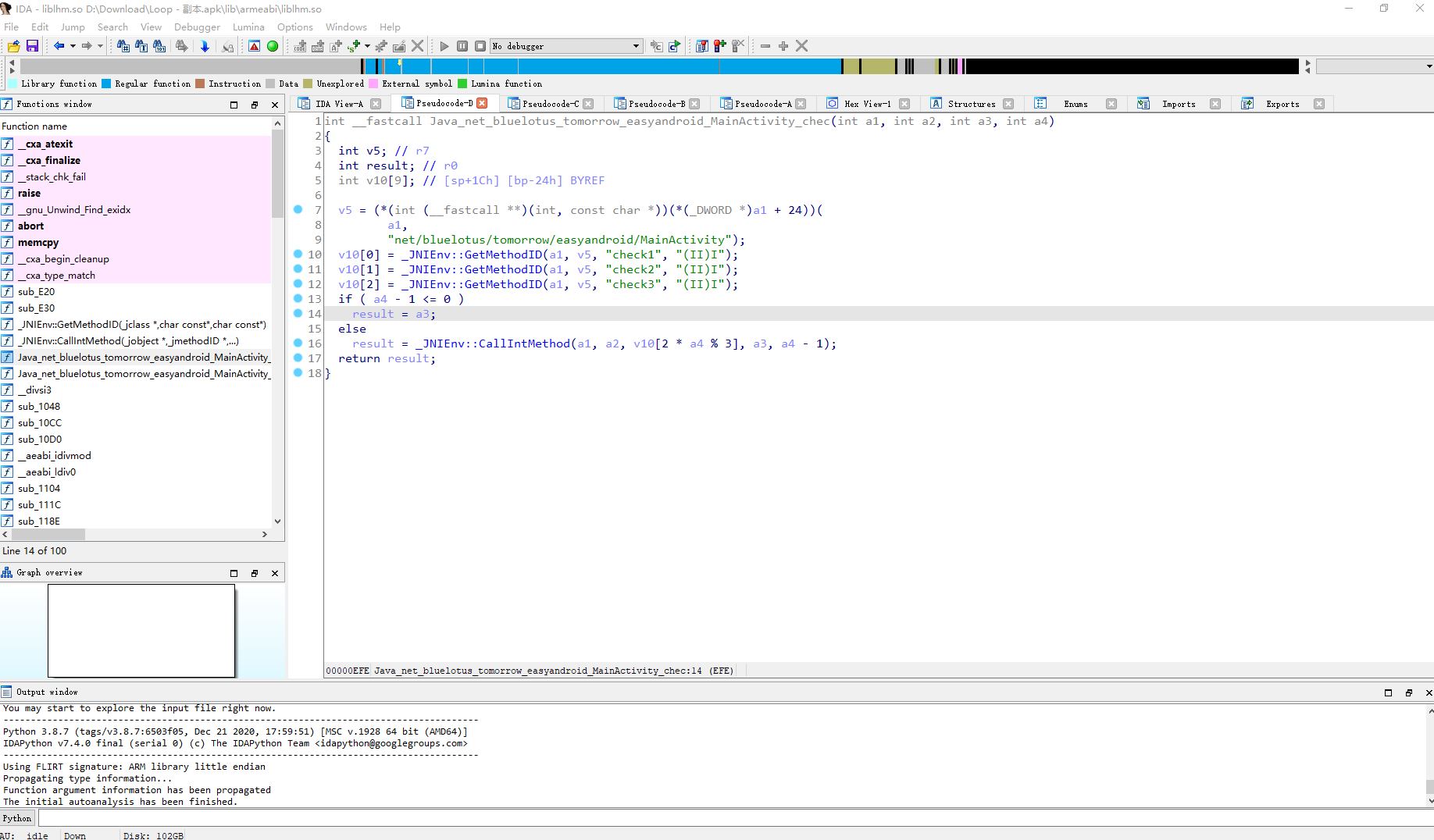Pause the process with the pause icon
Viewport: 1434px width, 840px height.
(462, 46)
